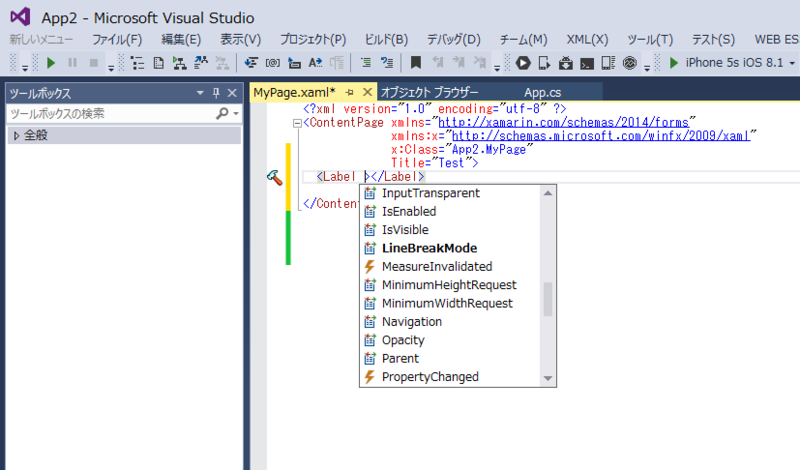Click IntelliSense list scroll down arrow
800x470 pixels.
pos(548,378)
